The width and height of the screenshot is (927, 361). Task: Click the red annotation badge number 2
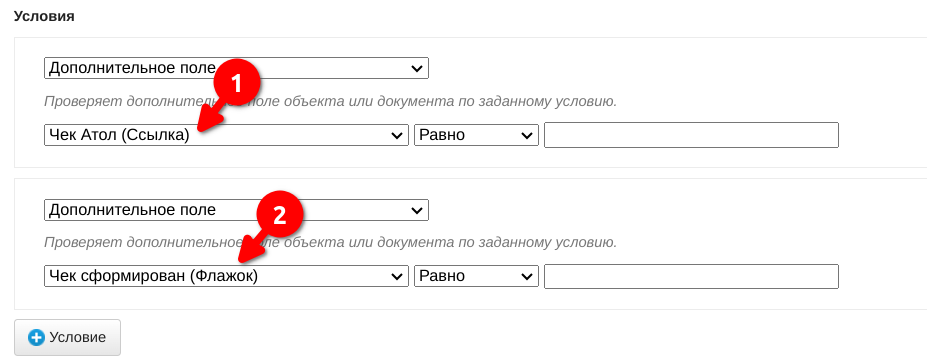pyautogui.click(x=280, y=215)
